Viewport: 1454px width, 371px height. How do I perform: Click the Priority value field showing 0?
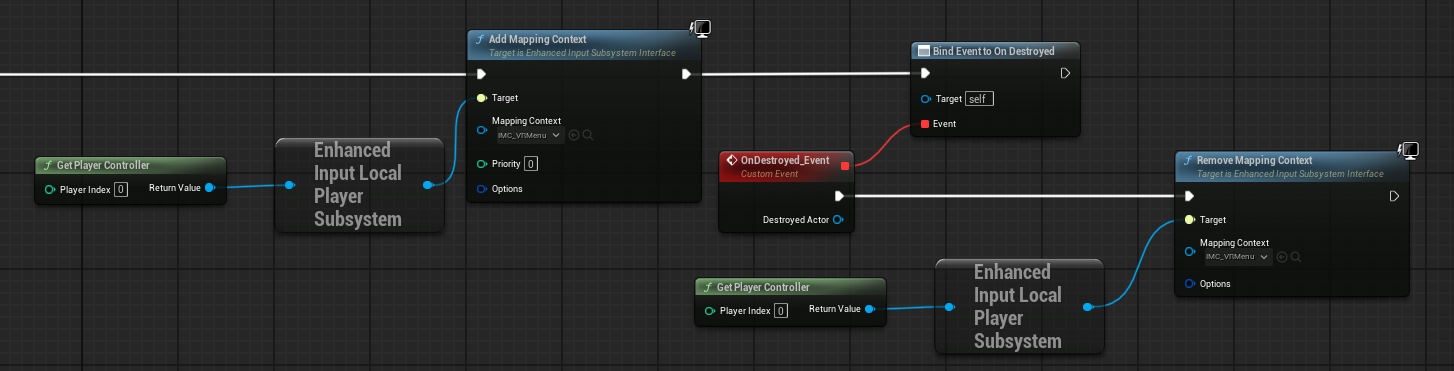[x=531, y=163]
